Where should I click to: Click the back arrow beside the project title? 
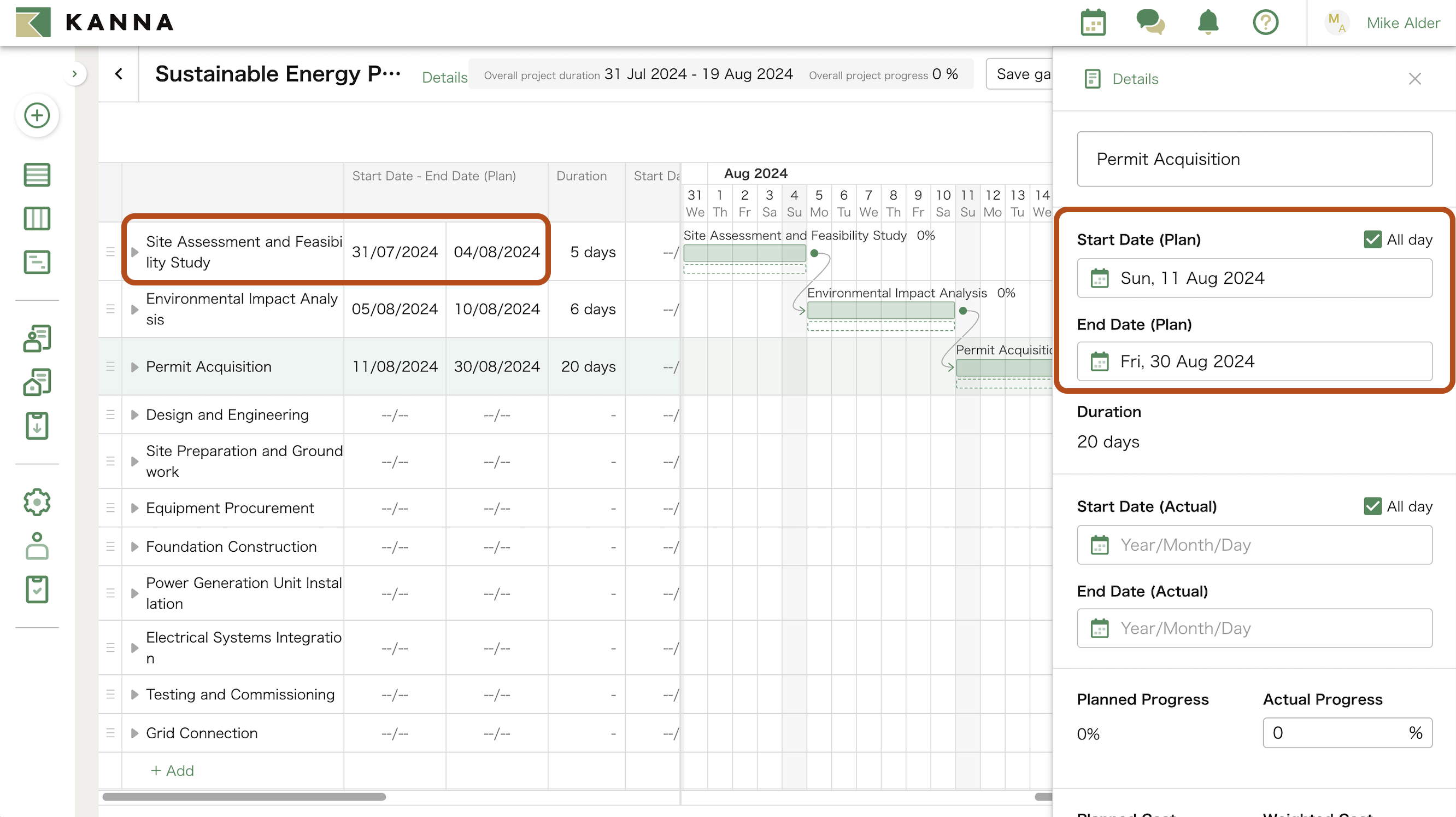click(x=119, y=73)
